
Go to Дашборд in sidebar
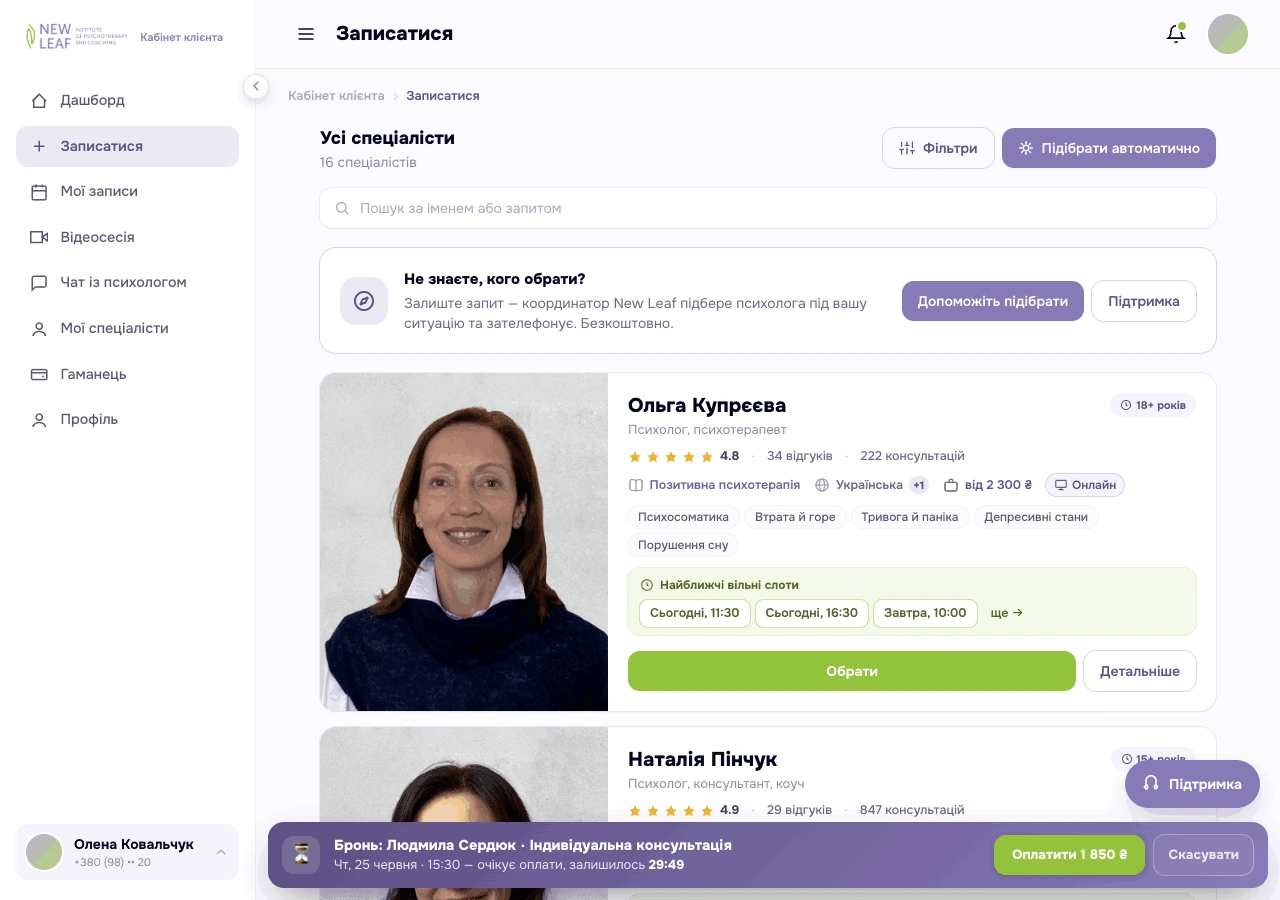127,101
